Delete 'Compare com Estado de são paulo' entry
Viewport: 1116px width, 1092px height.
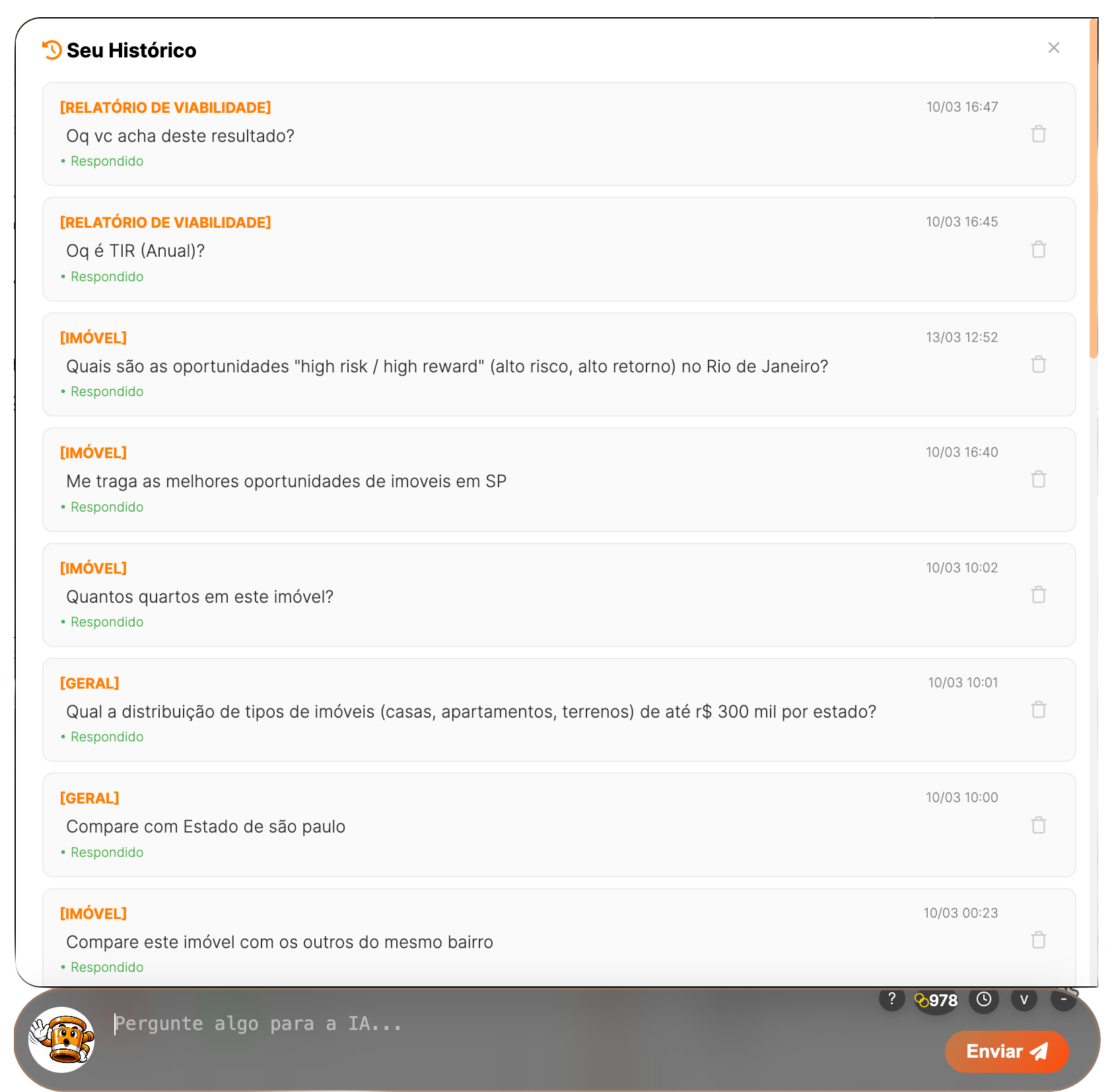(1039, 825)
